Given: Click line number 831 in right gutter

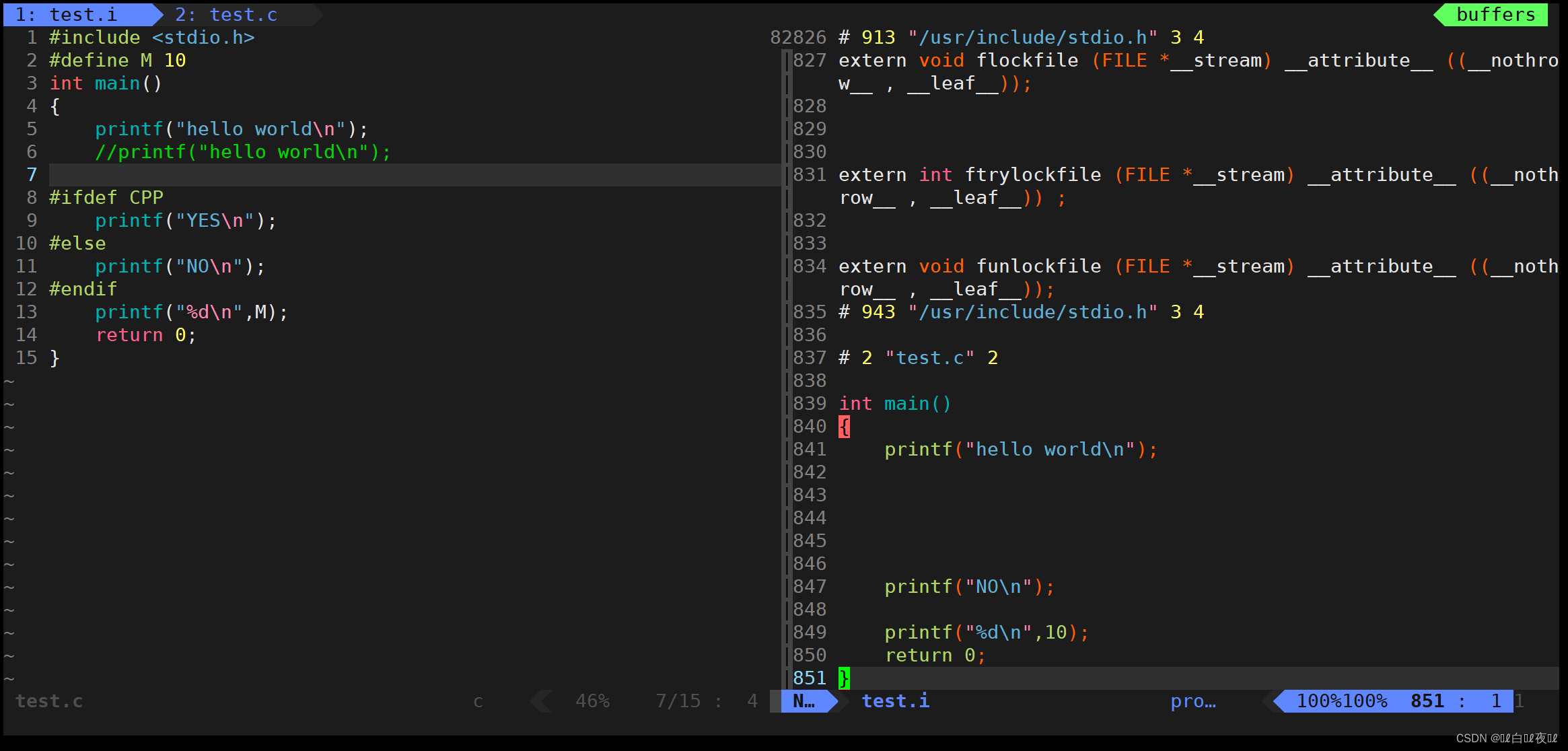Looking at the screenshot, I should [x=810, y=175].
